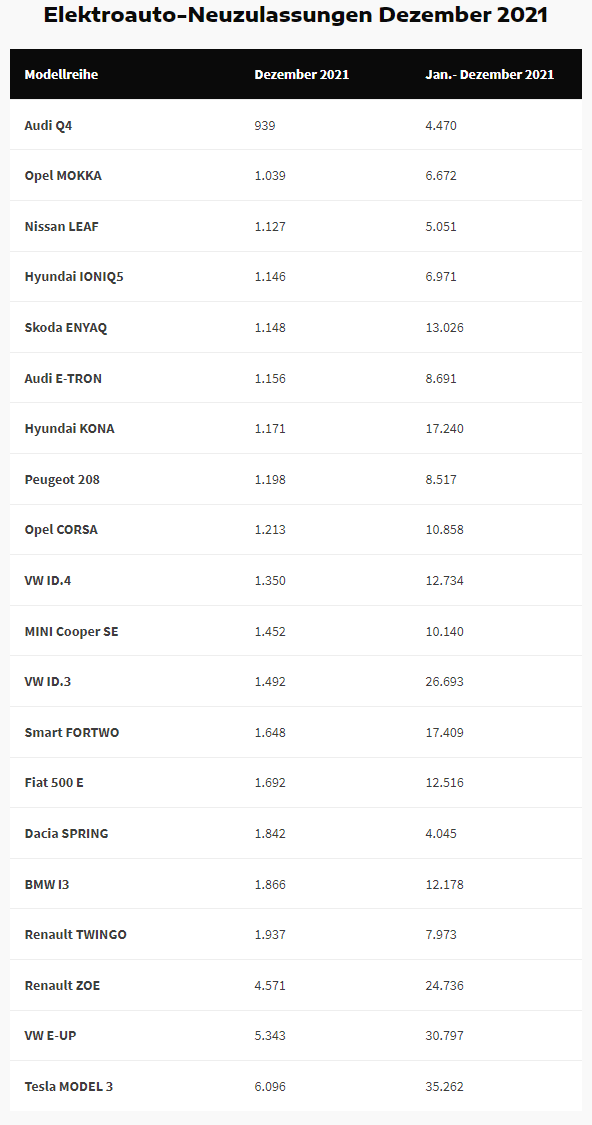592x1125 pixels.
Task: Select the MINI Cooper SE model name
Action: 72,631
